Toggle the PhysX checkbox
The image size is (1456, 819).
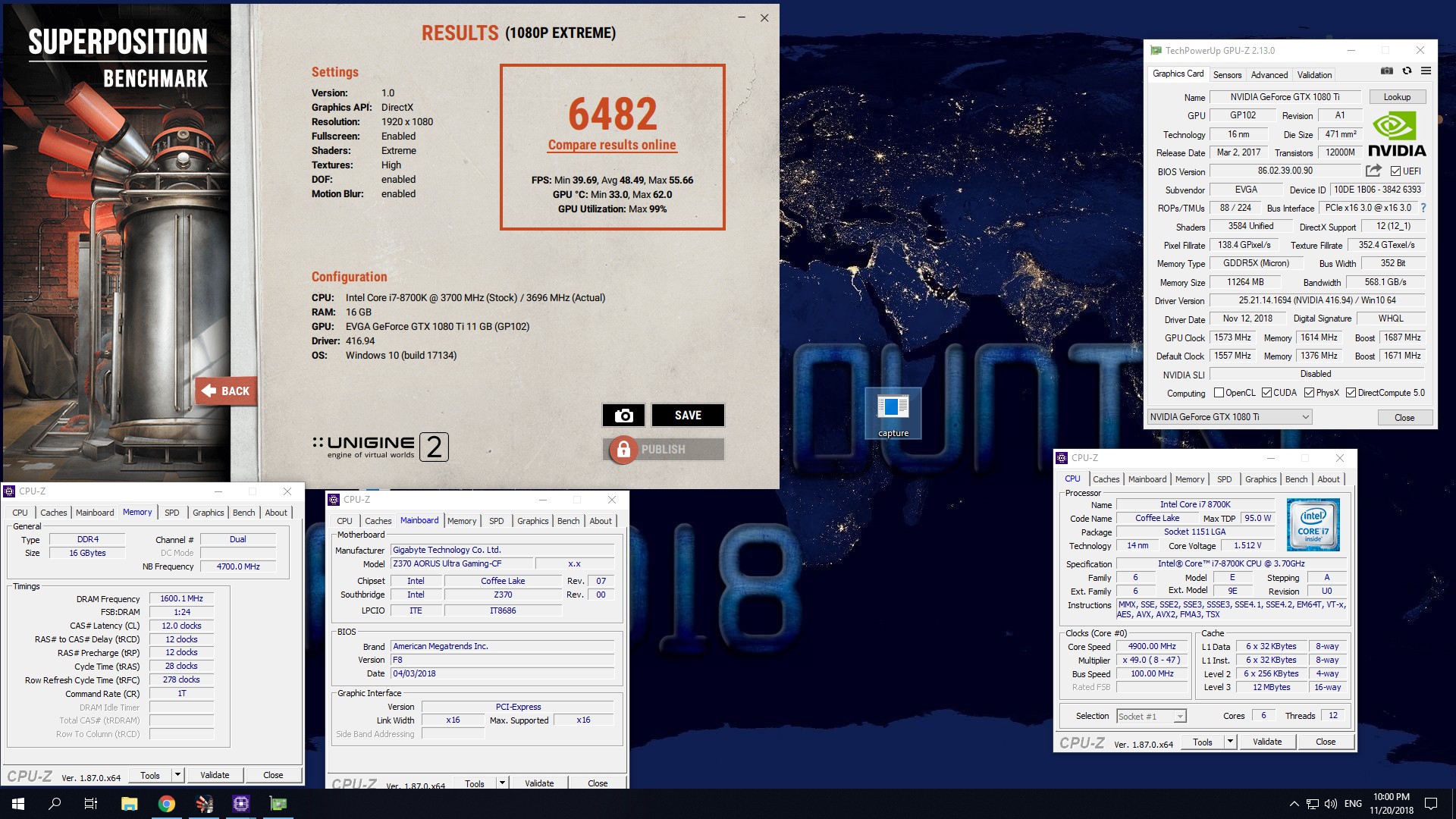(1309, 393)
